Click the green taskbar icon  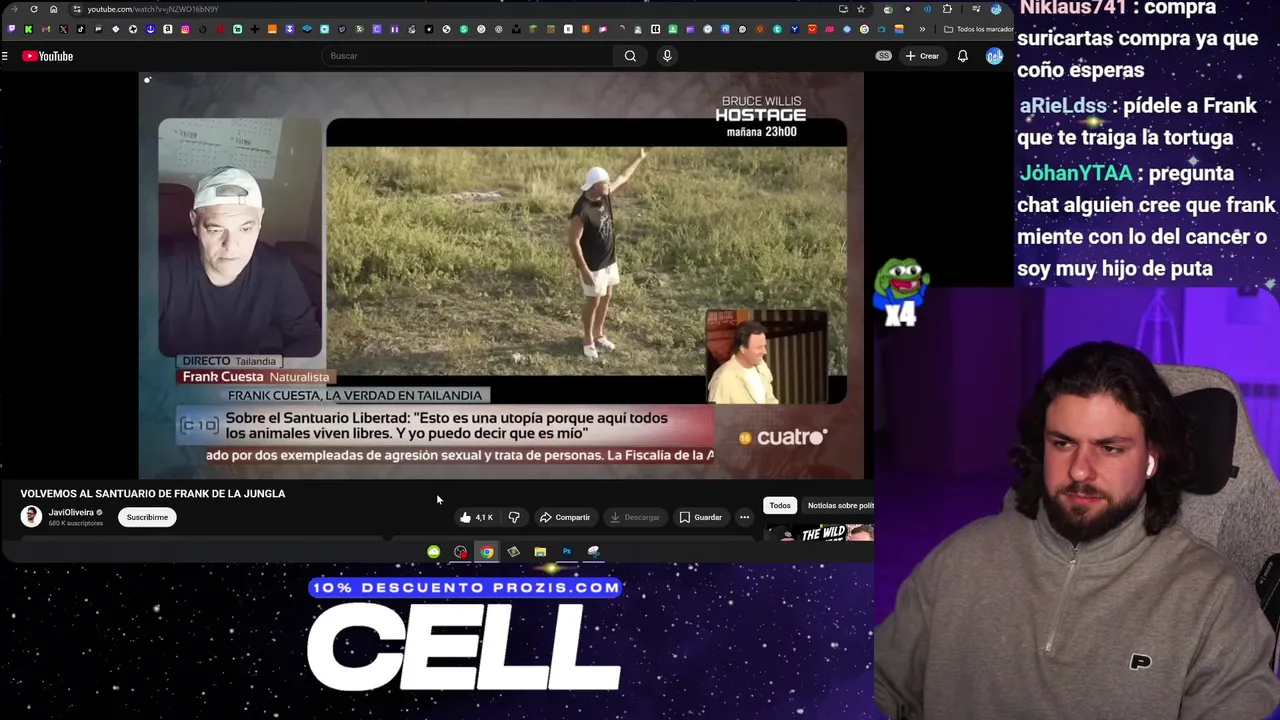click(x=433, y=551)
